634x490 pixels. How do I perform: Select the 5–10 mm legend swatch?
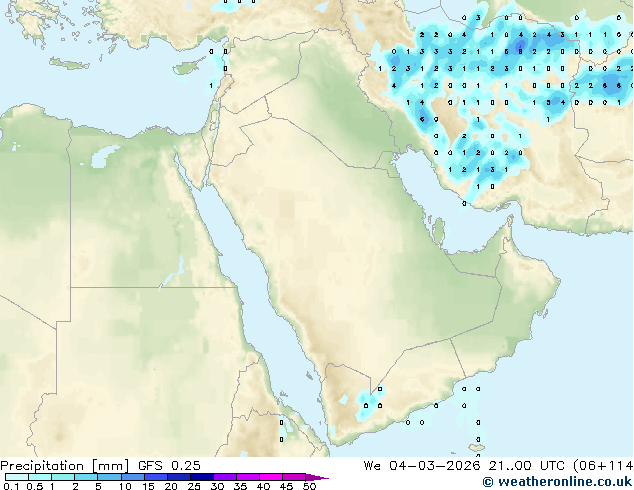[x=109, y=477]
